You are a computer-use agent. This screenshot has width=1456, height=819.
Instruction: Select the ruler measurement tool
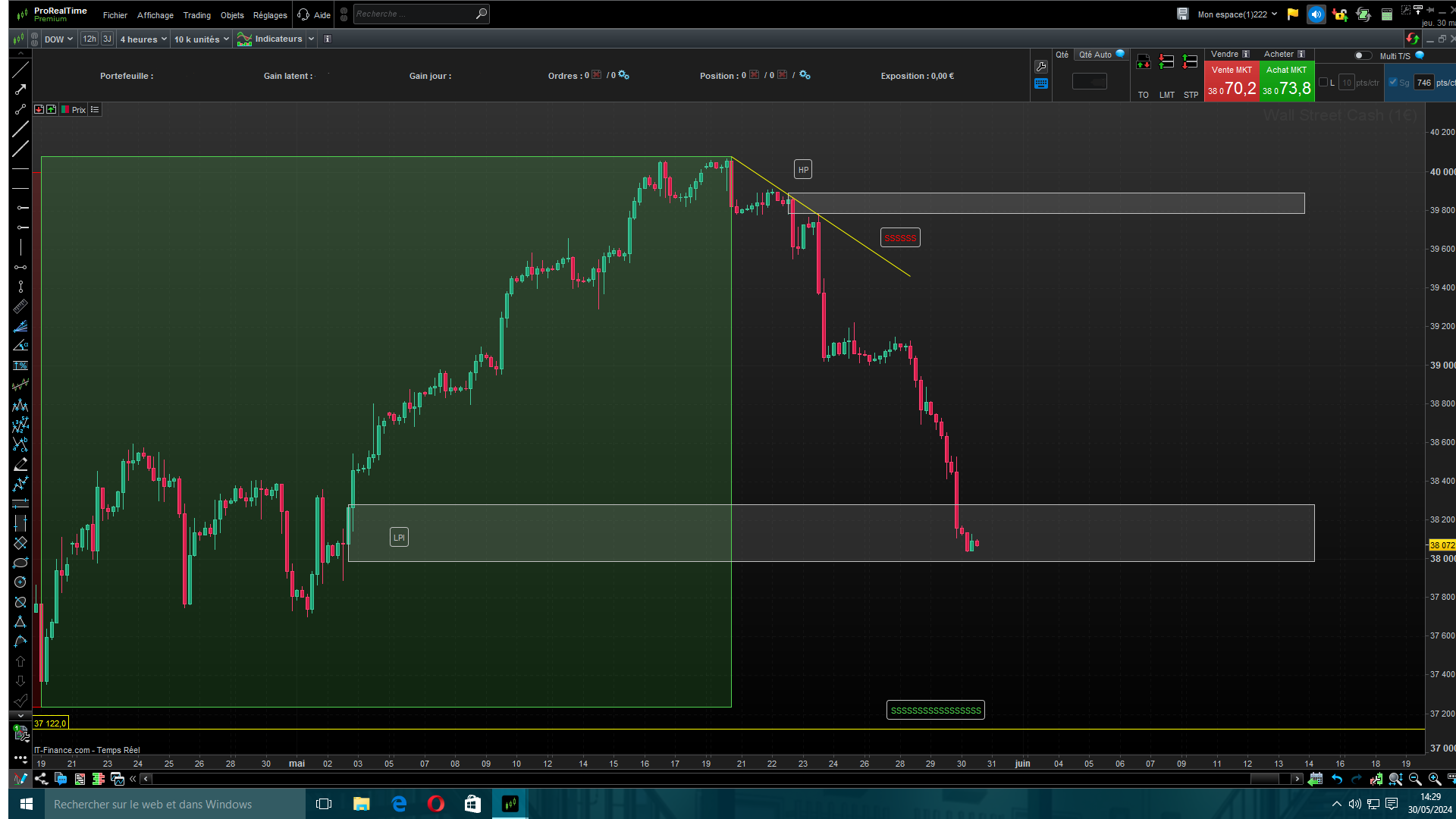(x=20, y=306)
